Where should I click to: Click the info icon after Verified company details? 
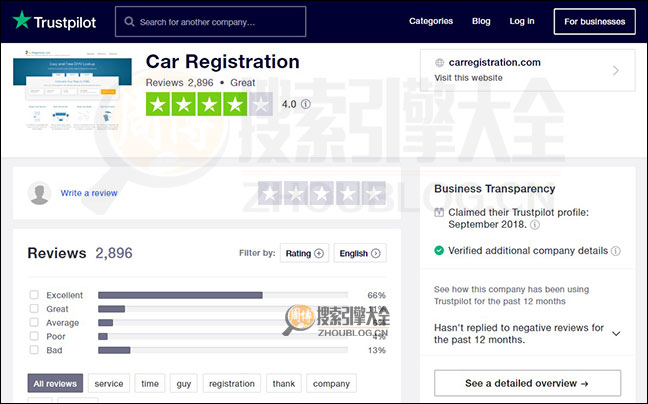(x=616, y=251)
